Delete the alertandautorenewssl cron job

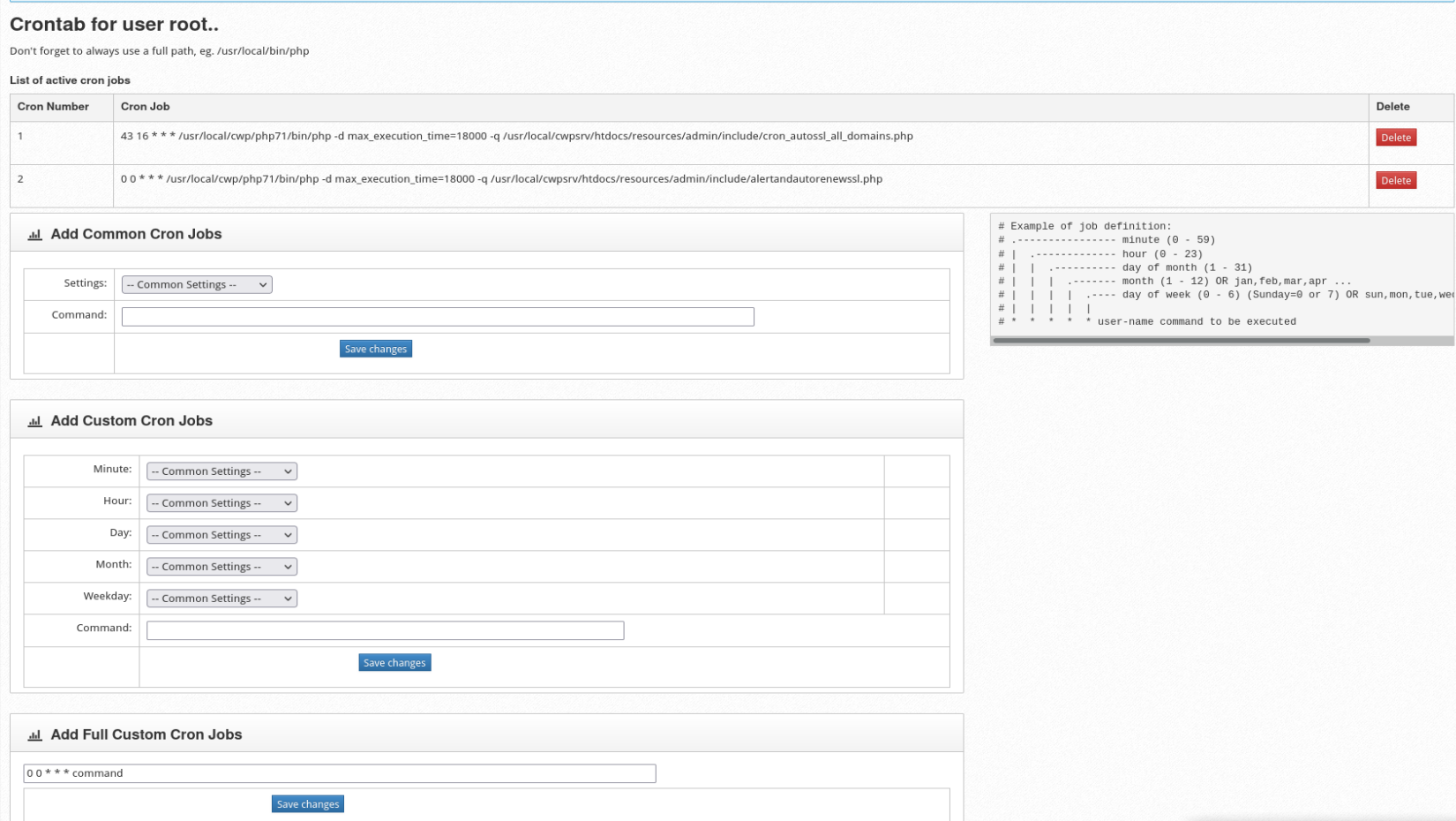(x=1395, y=179)
